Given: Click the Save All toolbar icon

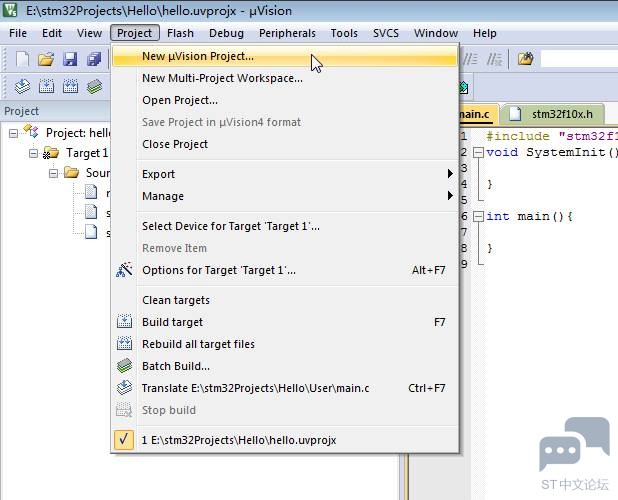Looking at the screenshot, I should pyautogui.click(x=94, y=59).
